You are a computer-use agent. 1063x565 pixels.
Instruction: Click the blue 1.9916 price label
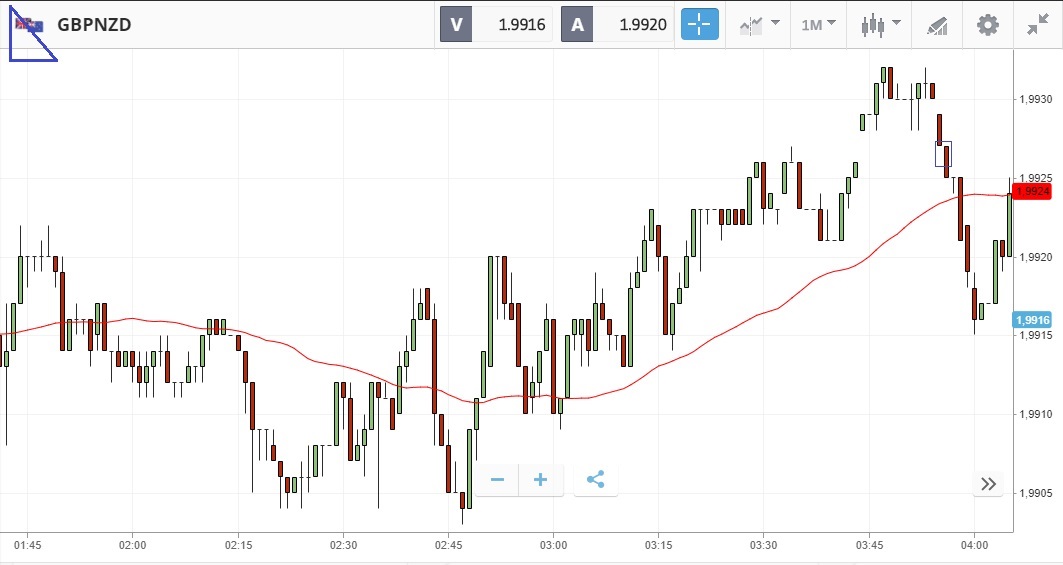[x=1032, y=320]
